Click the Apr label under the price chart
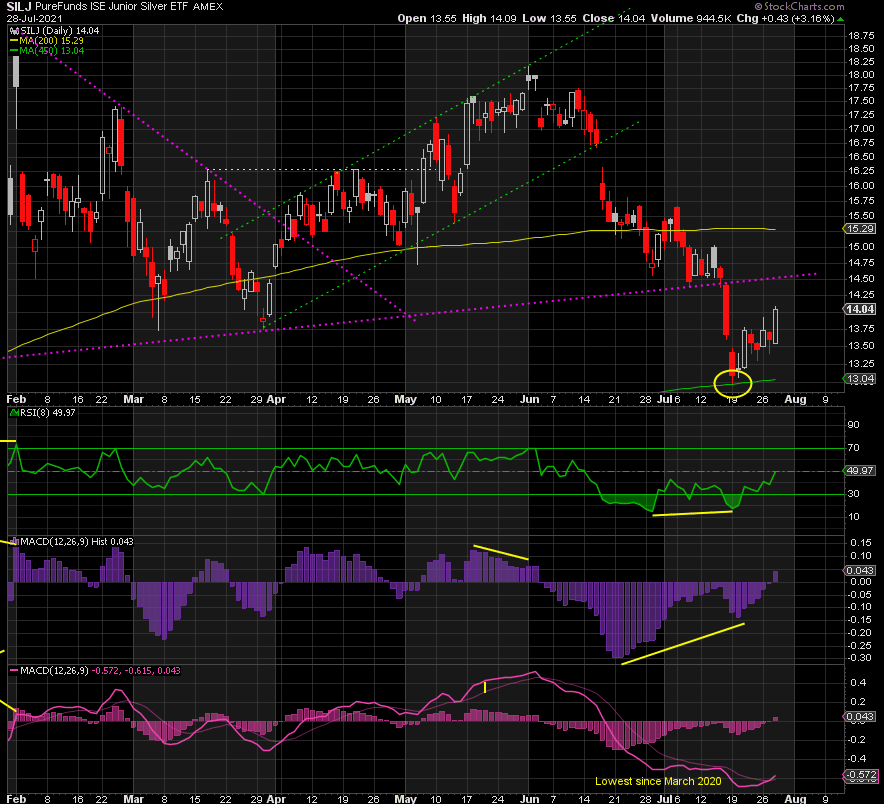The image size is (884, 804). click(x=276, y=399)
